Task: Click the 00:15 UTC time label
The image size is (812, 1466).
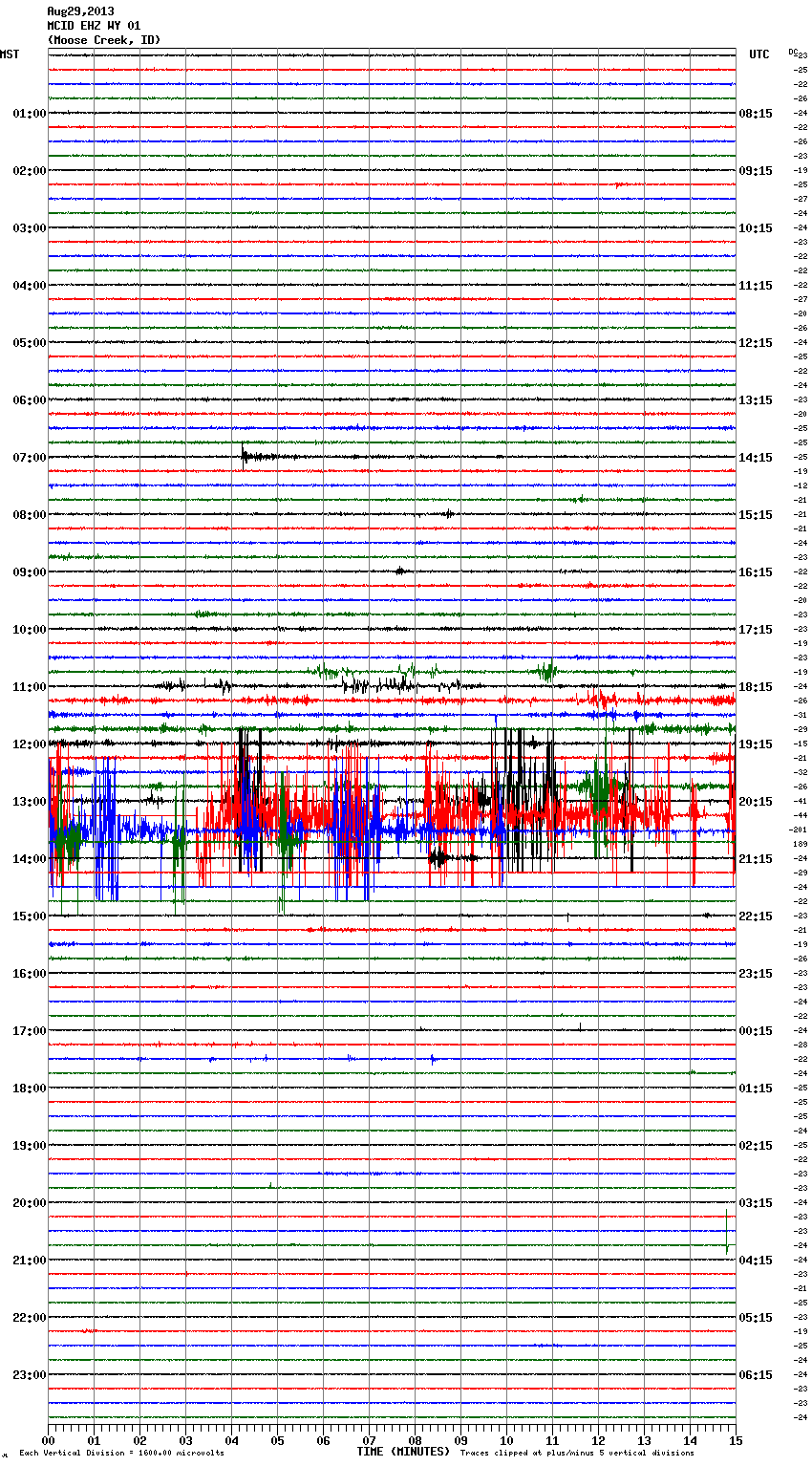Action: 756,1031
